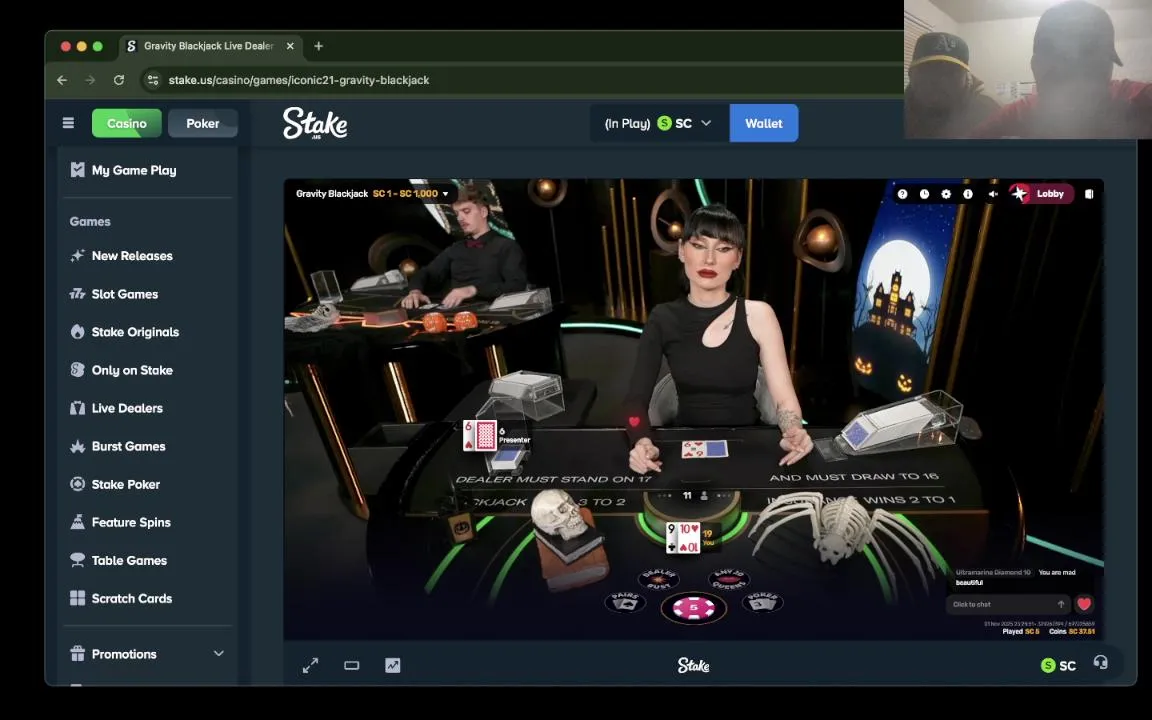
Task: Click the browser address bar URL
Action: pos(298,80)
